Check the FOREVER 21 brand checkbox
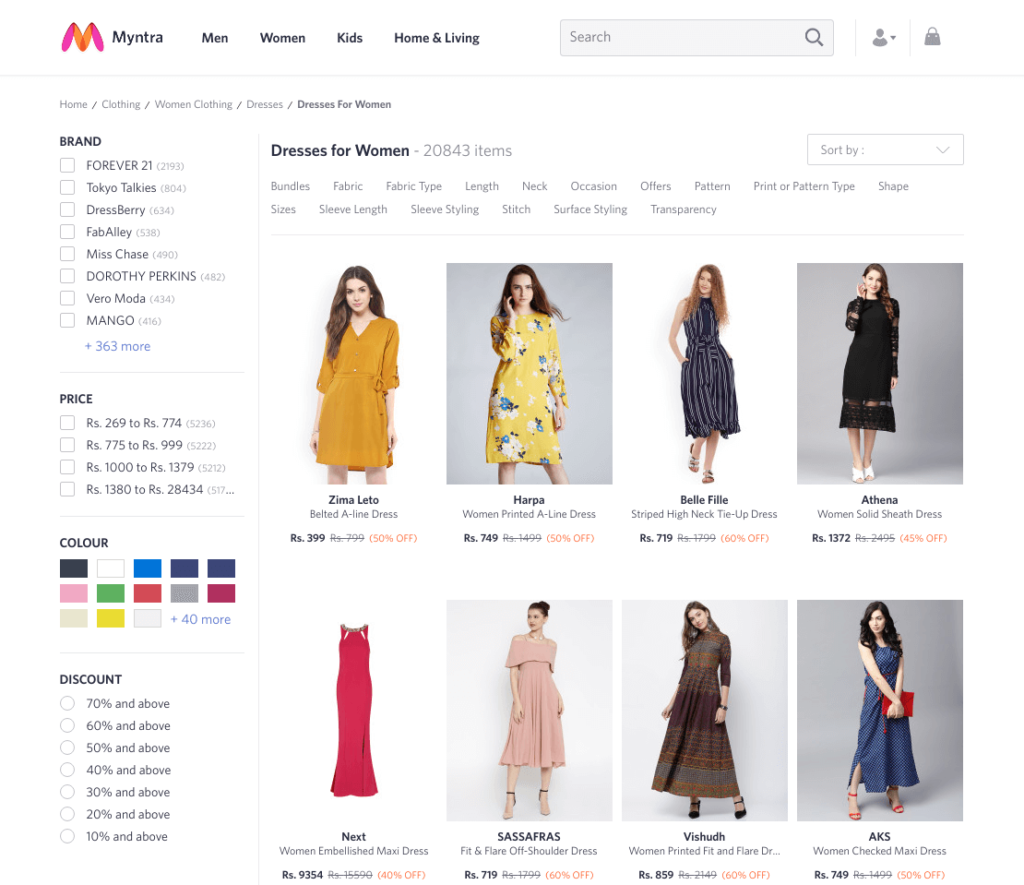1024x885 pixels. pos(67,165)
